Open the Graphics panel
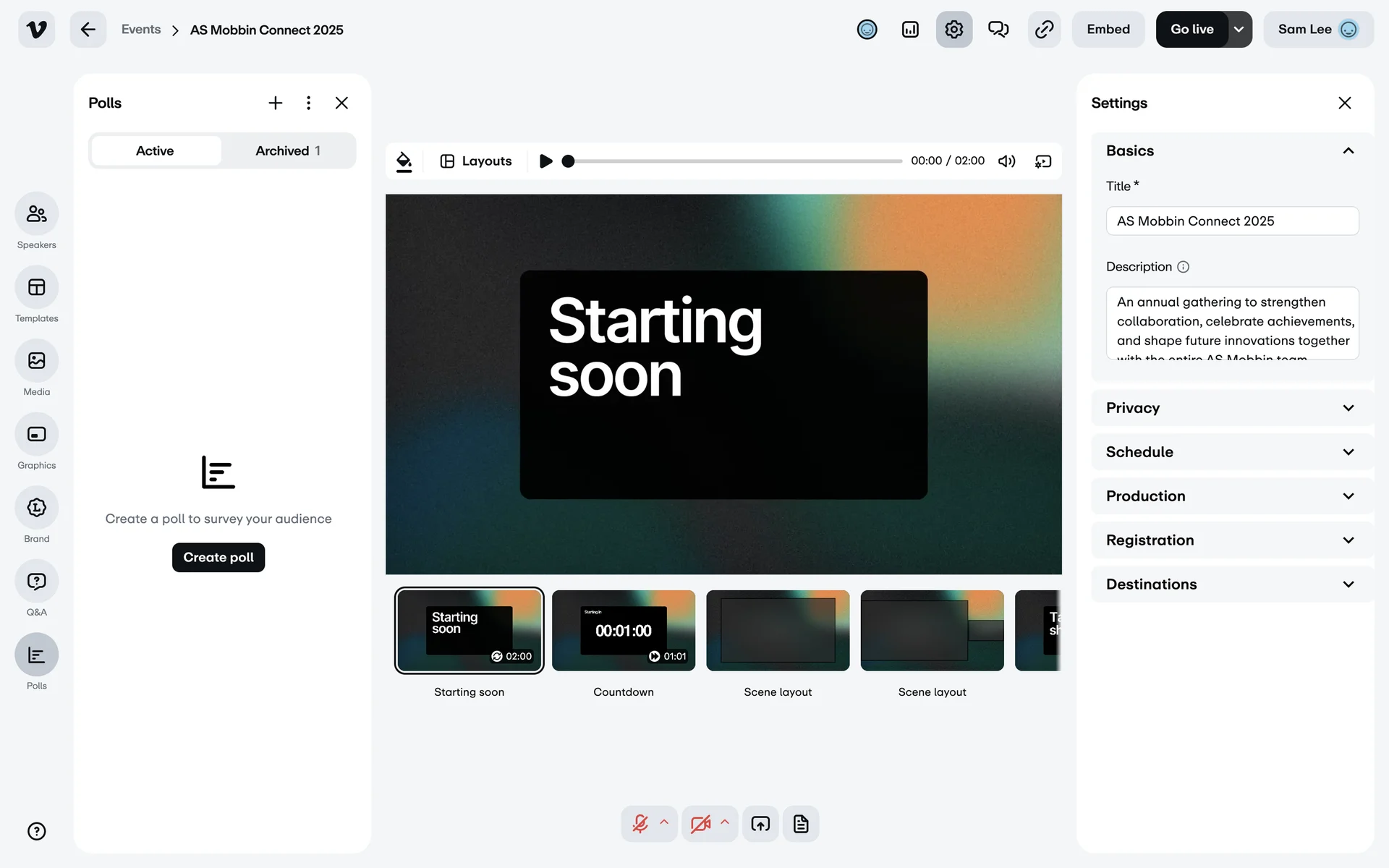1389x868 pixels. pyautogui.click(x=36, y=435)
